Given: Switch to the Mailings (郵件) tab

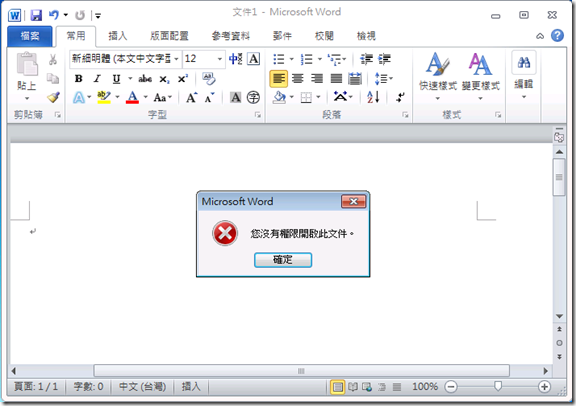Looking at the screenshot, I should 282,36.
